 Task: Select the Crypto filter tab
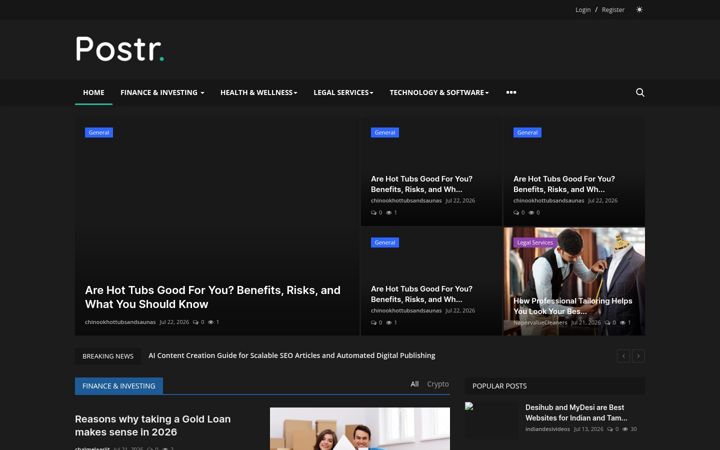(x=438, y=384)
